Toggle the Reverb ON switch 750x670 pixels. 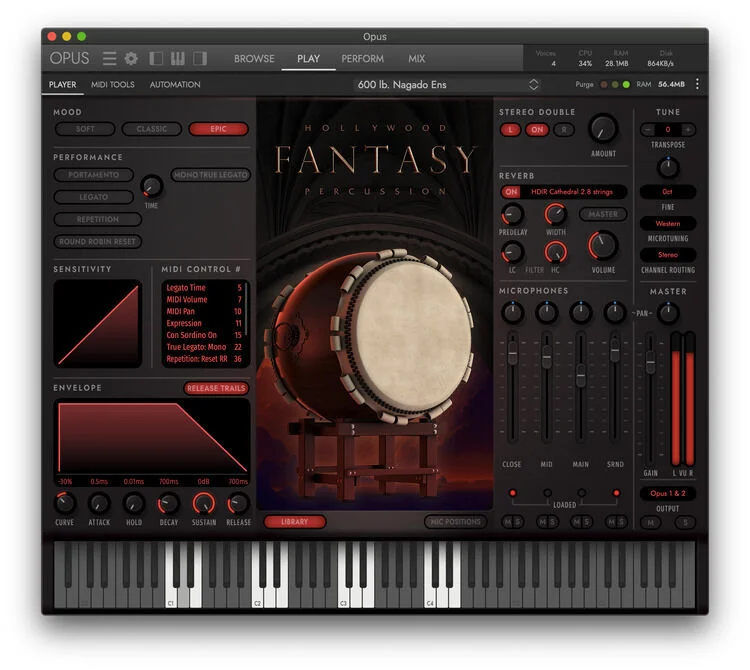point(511,192)
